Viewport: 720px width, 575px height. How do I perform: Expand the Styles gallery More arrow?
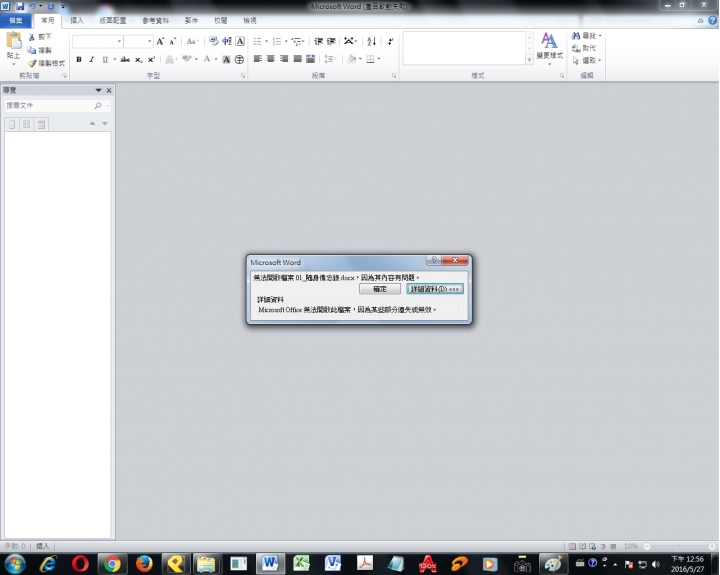[529, 59]
